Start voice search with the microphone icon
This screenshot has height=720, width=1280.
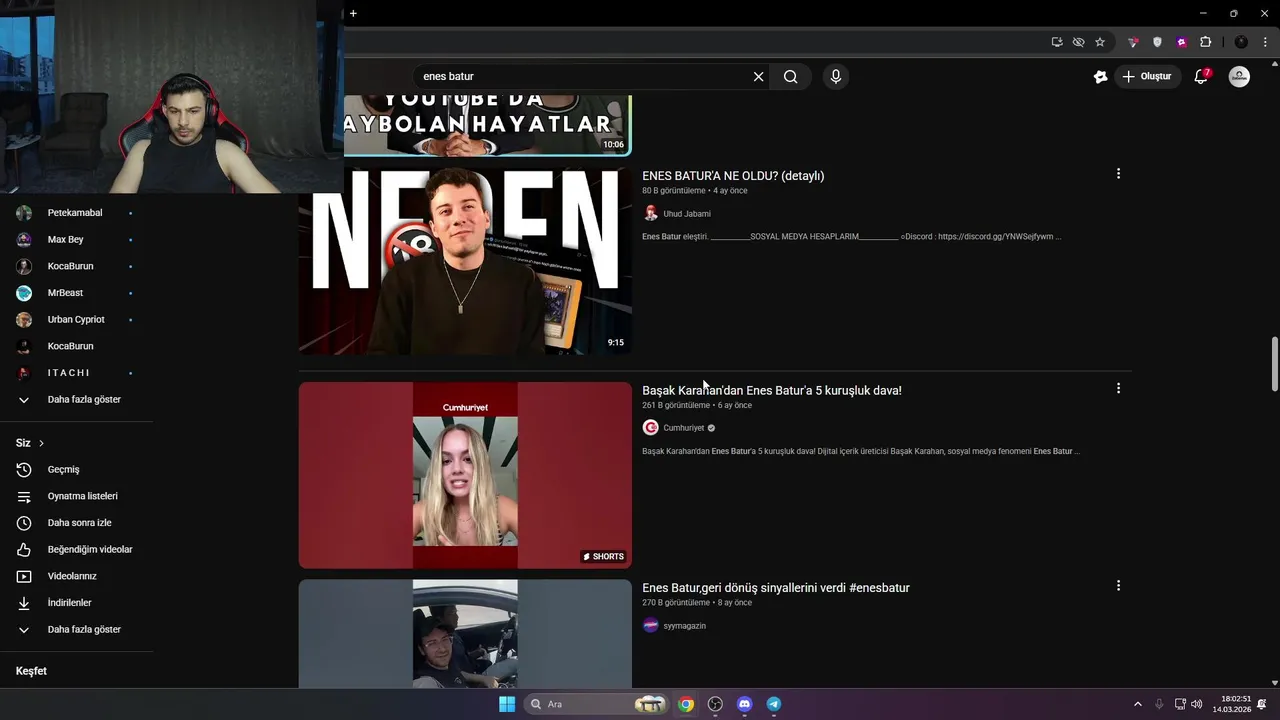[x=836, y=76]
